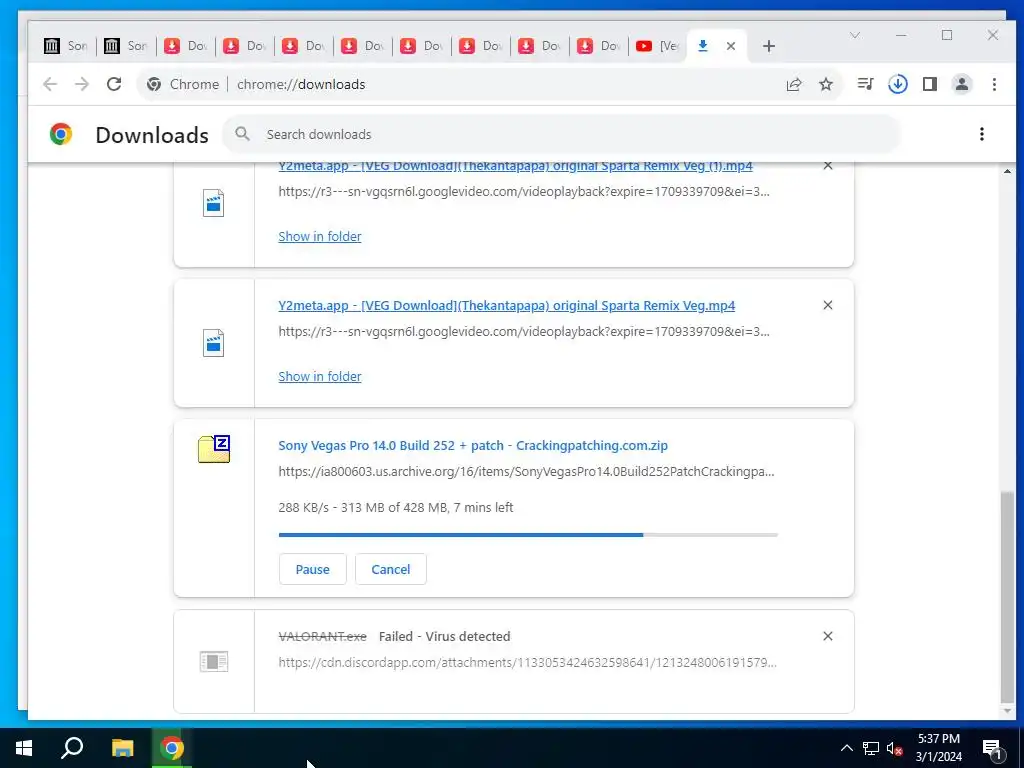Open the Windows Start menu
Screen dimensions: 1024x768
[x=24, y=748]
